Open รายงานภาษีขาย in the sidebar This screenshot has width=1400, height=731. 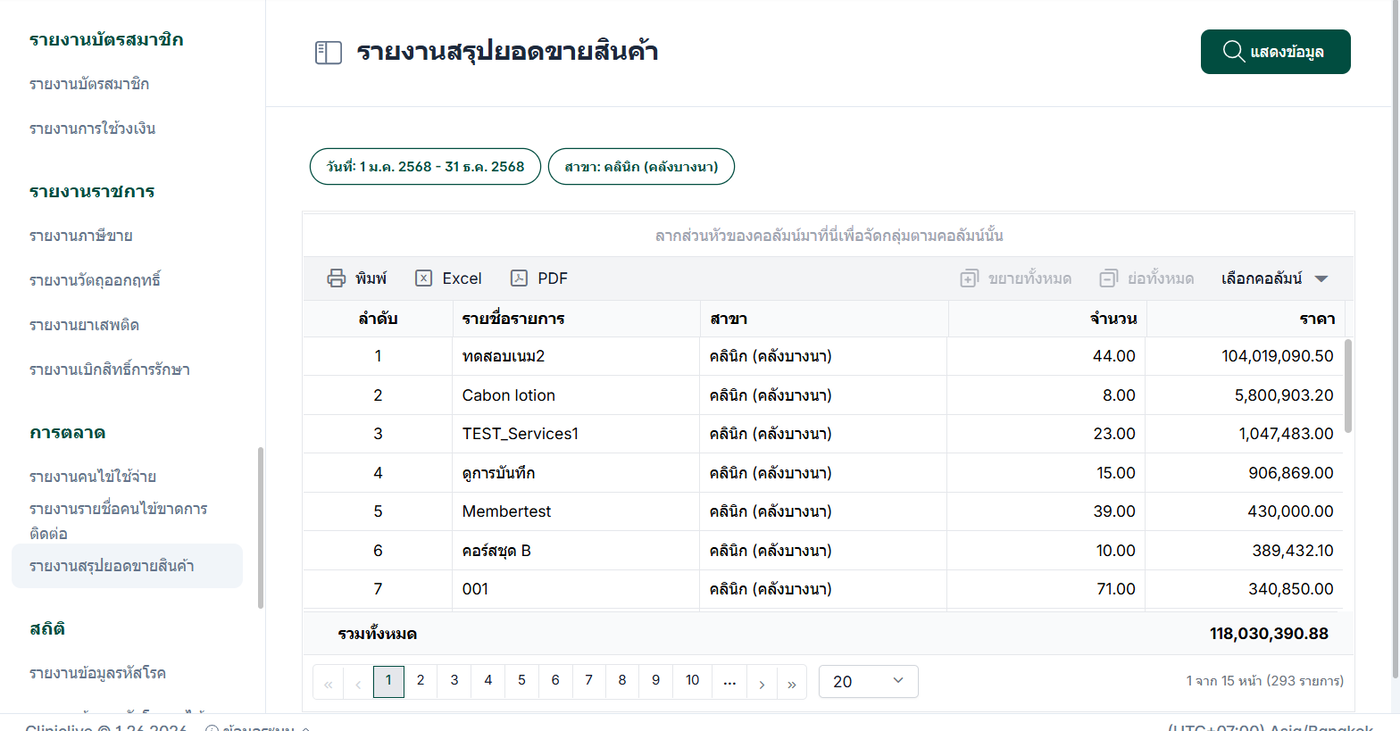pos(81,236)
